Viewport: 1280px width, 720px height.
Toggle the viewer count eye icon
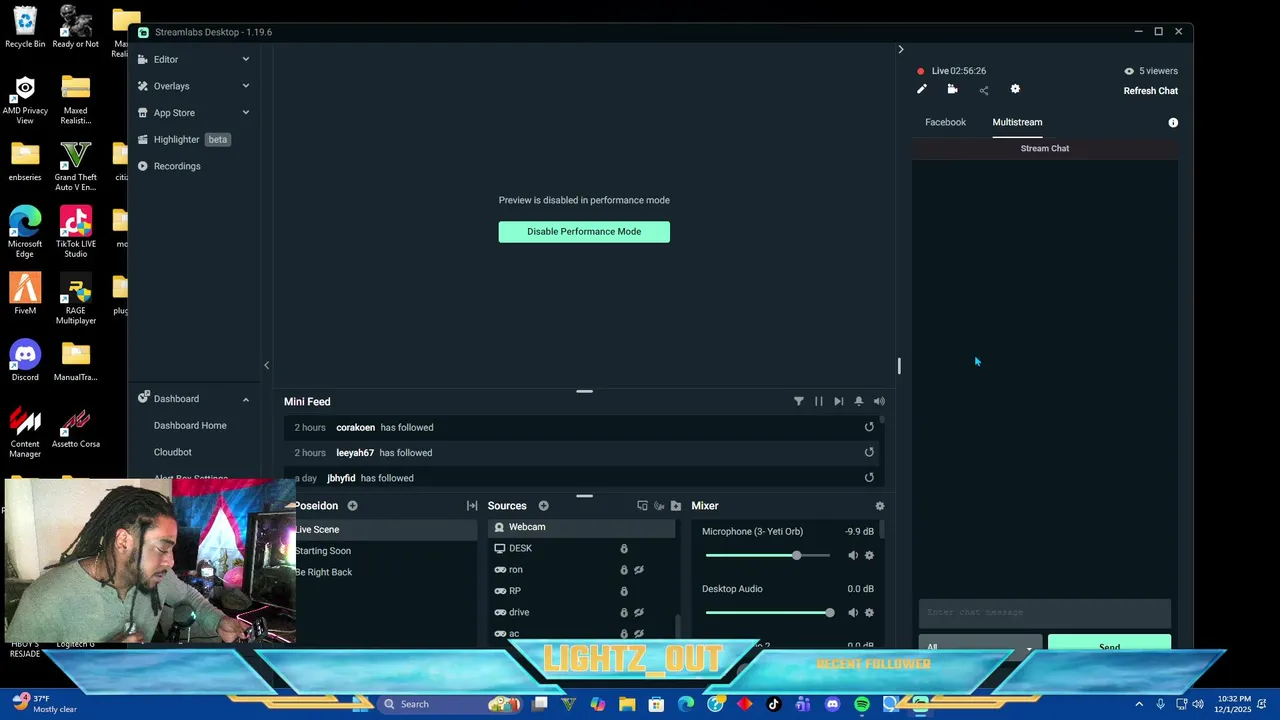click(1129, 71)
